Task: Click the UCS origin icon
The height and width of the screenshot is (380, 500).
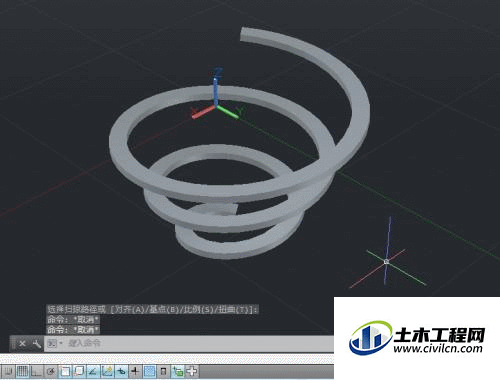Action: tap(216, 106)
